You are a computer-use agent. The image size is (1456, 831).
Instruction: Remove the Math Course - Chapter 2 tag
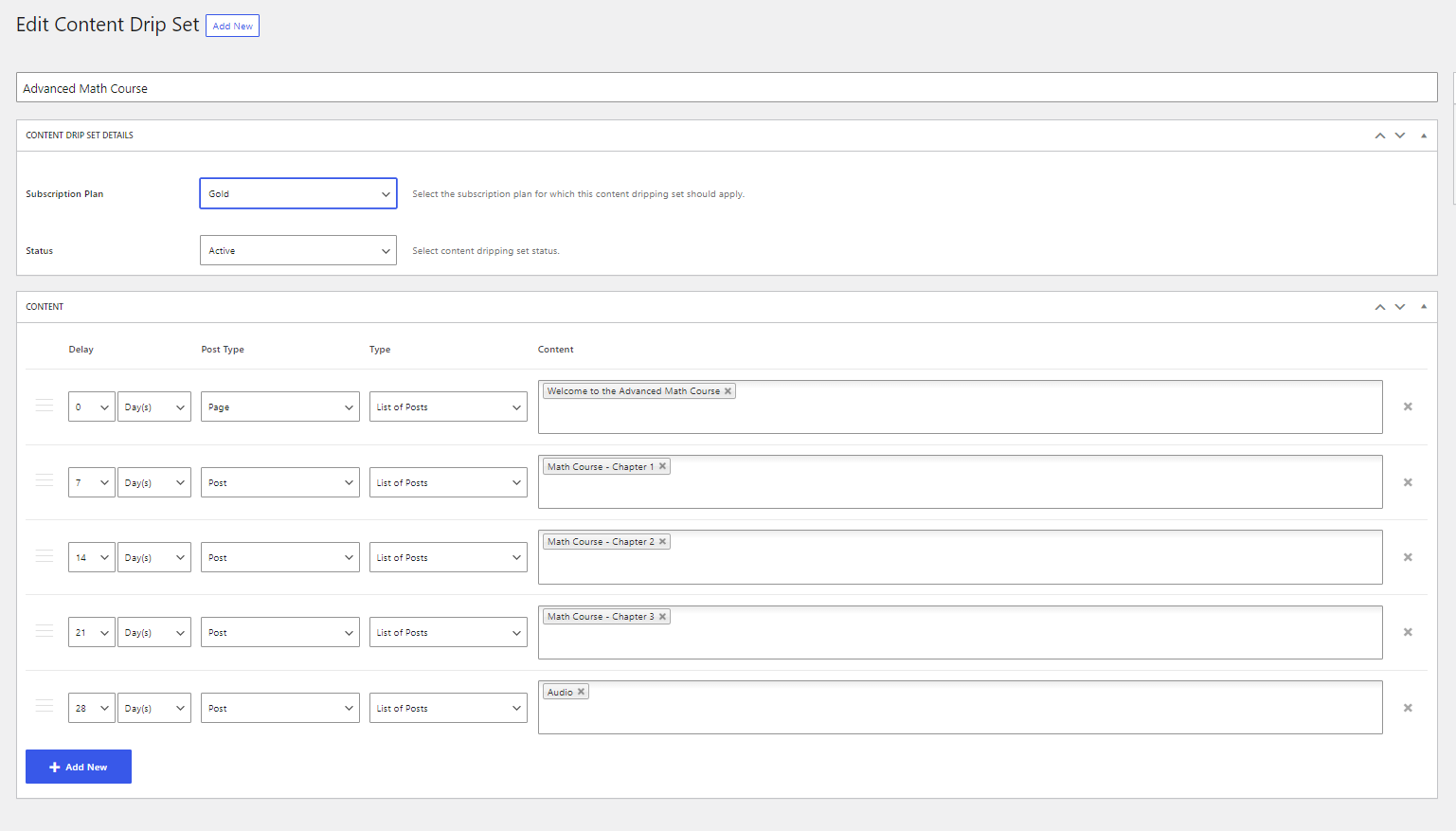(662, 542)
